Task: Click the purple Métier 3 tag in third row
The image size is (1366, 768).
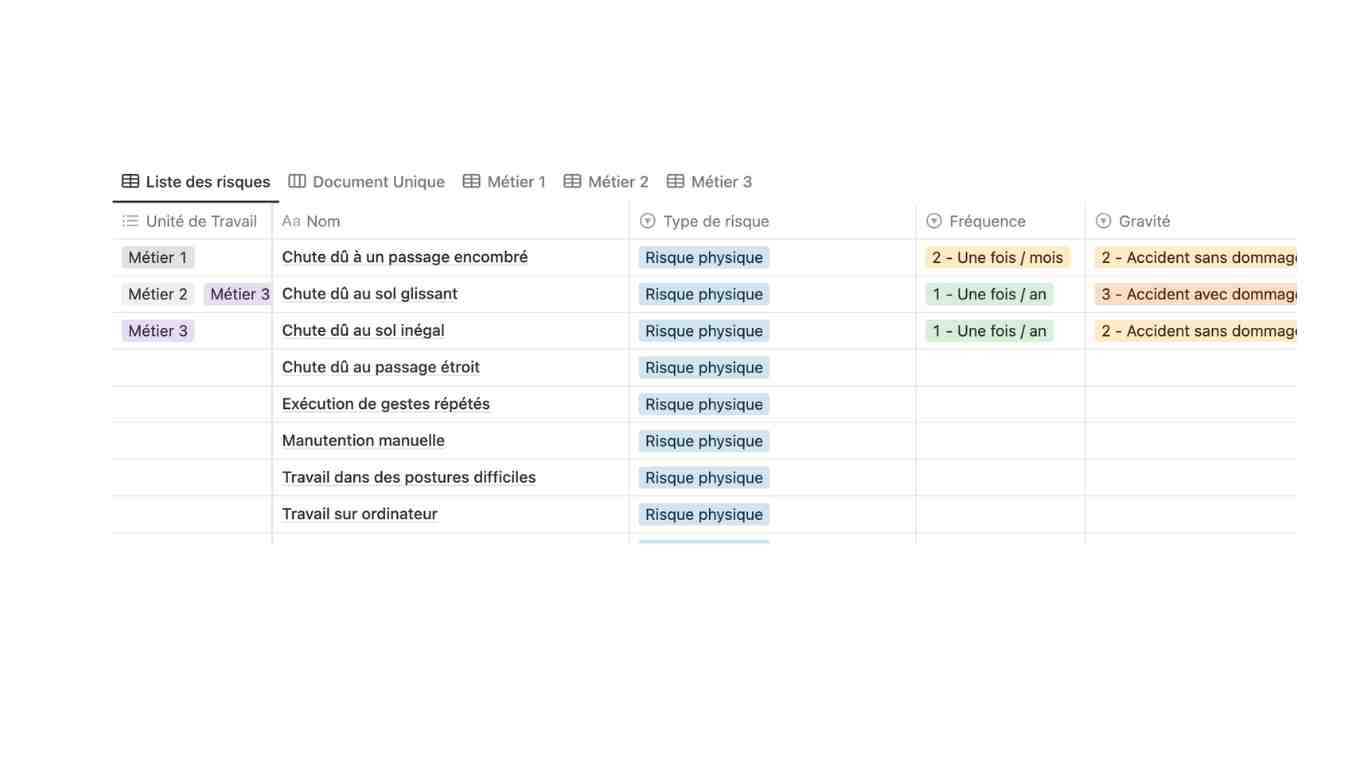Action: (158, 331)
